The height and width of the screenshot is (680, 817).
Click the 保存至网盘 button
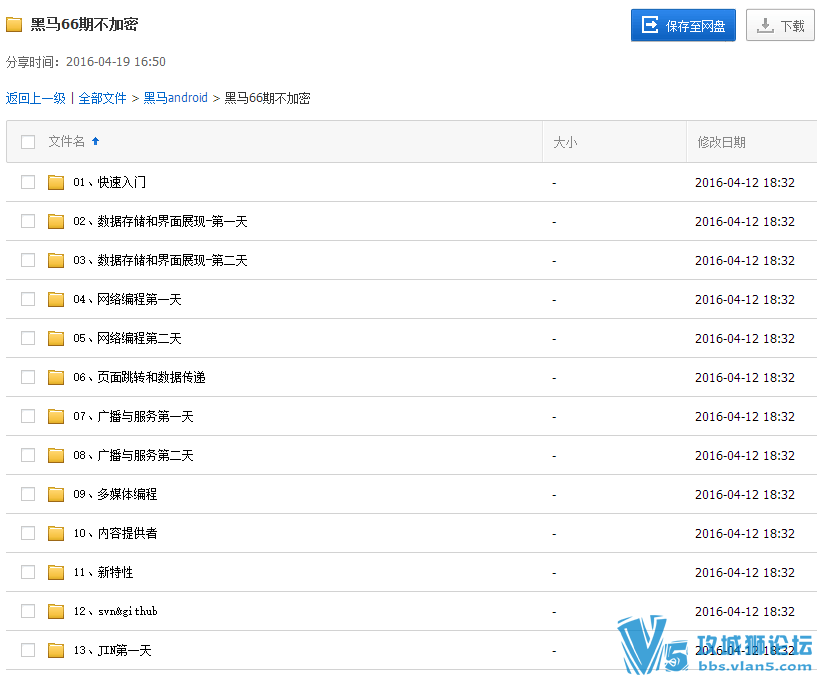(x=683, y=25)
